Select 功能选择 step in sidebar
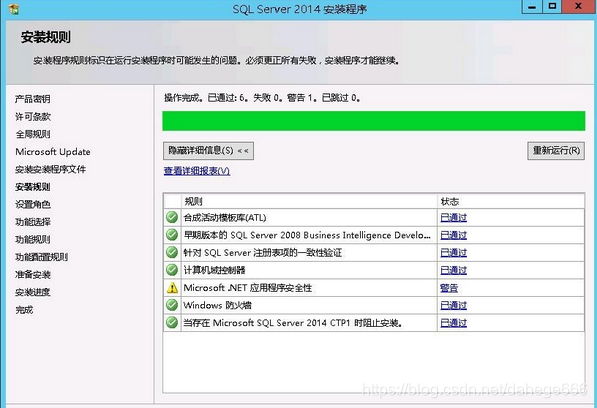The image size is (597, 408). (x=33, y=222)
